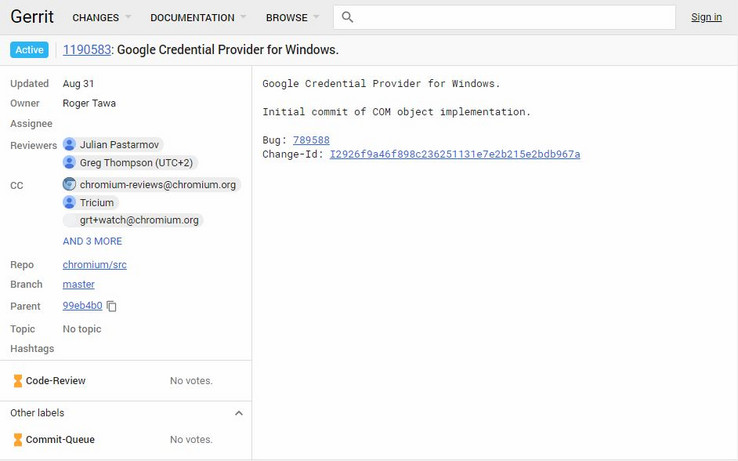Open the master branch link

78,285
